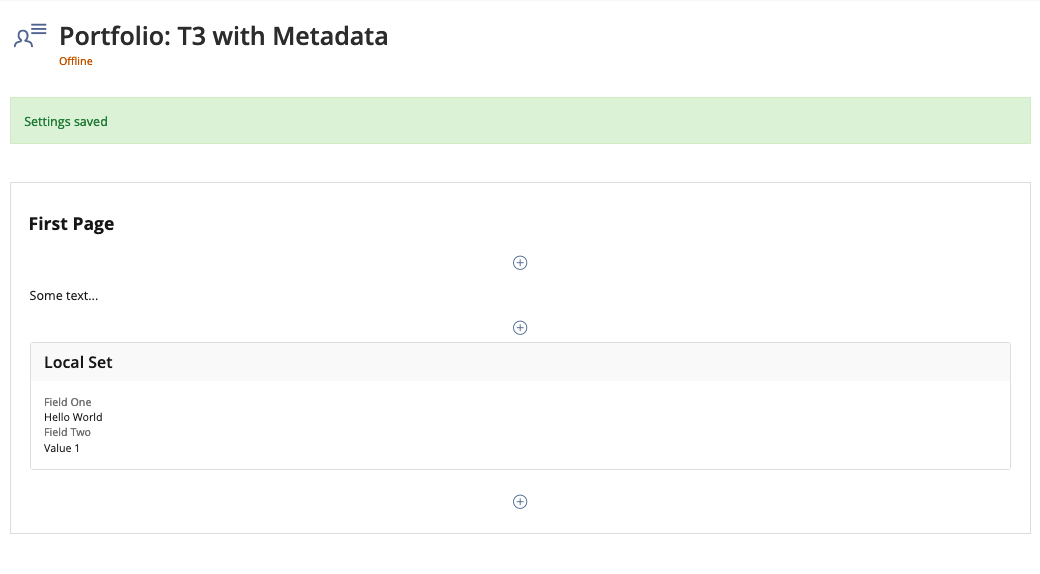Click the "Settings saved" message text
The image size is (1040, 574).
coord(66,122)
